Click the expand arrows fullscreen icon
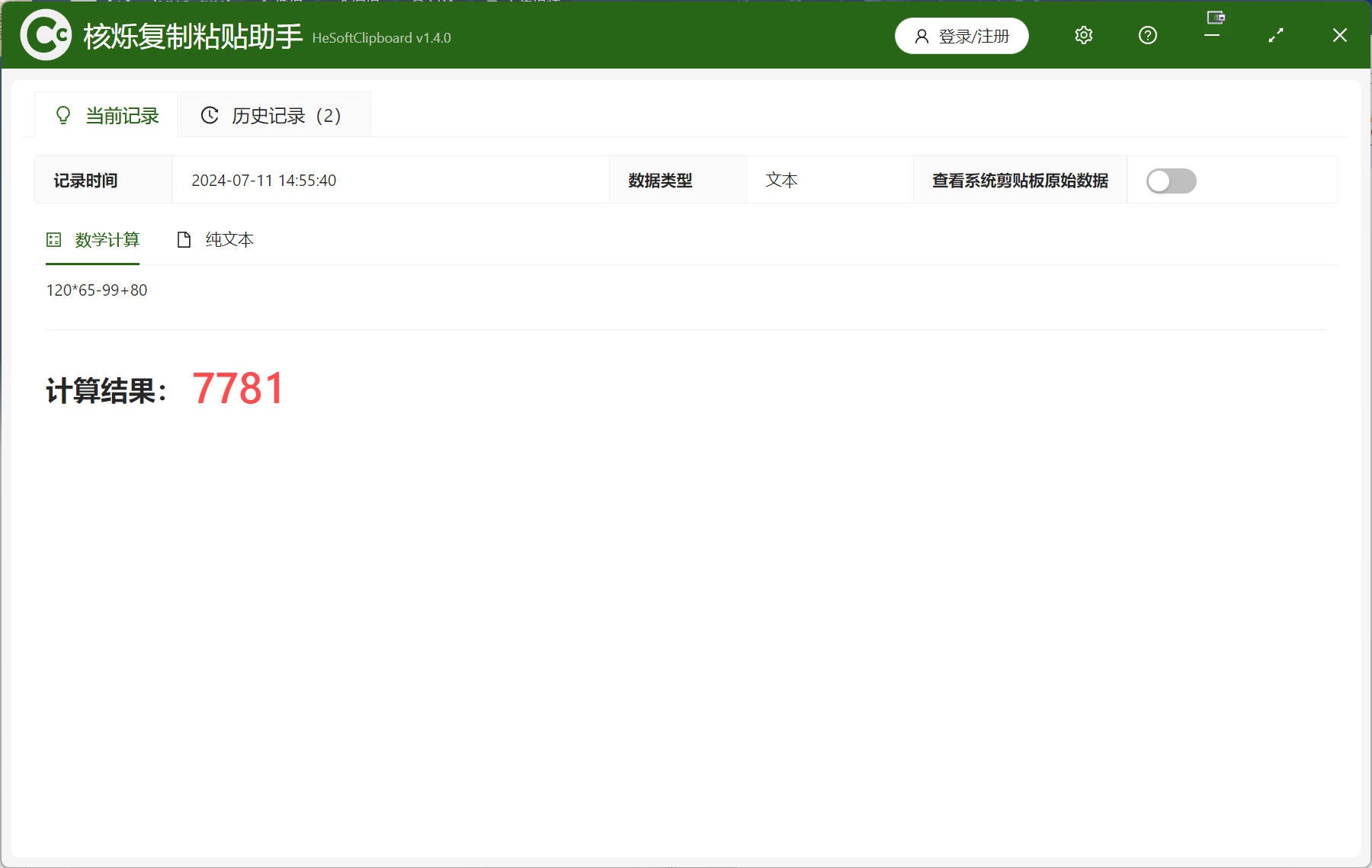Image resolution: width=1372 pixels, height=868 pixels. (x=1275, y=36)
